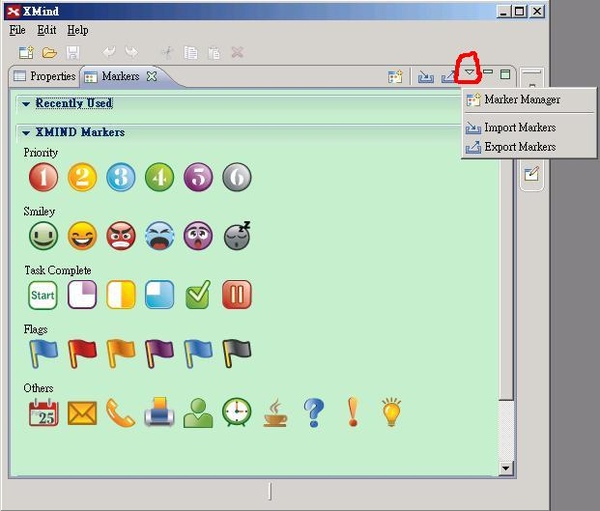This screenshot has width=600, height=511.
Task: Pick the orange laughing smiley marker
Action: (82, 236)
